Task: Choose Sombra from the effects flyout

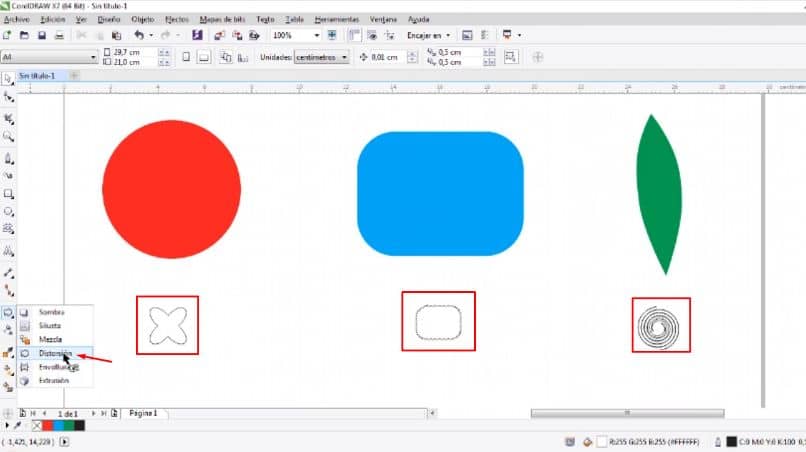Action: pyautogui.click(x=56, y=312)
